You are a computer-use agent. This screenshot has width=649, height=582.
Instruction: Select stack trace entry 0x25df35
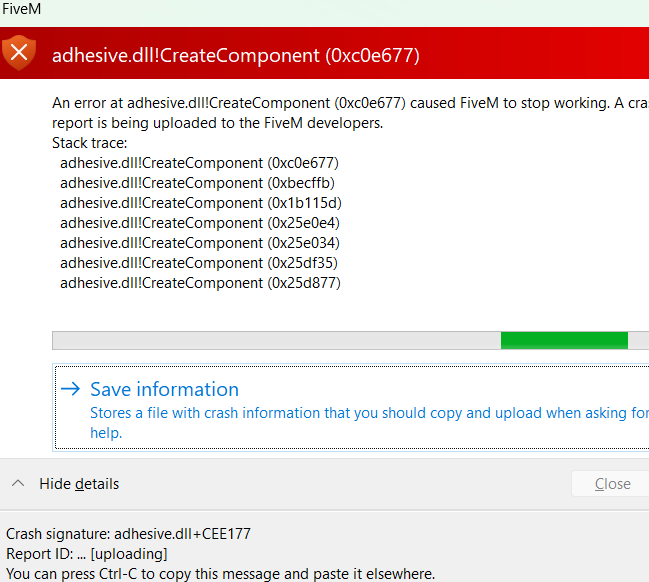click(x=199, y=263)
